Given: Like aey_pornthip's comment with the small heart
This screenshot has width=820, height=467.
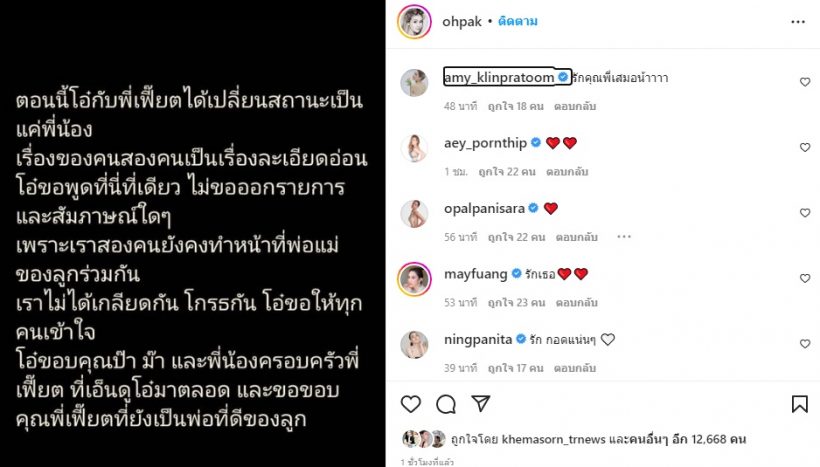Looking at the screenshot, I should pos(805,147).
